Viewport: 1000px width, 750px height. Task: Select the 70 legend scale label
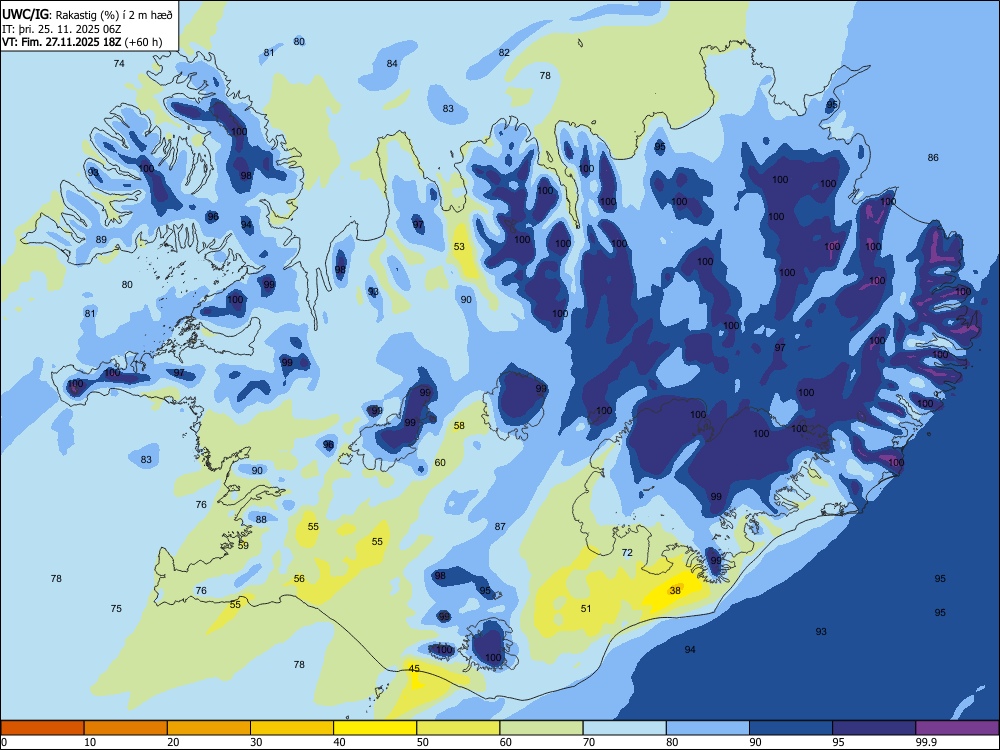pyautogui.click(x=589, y=742)
